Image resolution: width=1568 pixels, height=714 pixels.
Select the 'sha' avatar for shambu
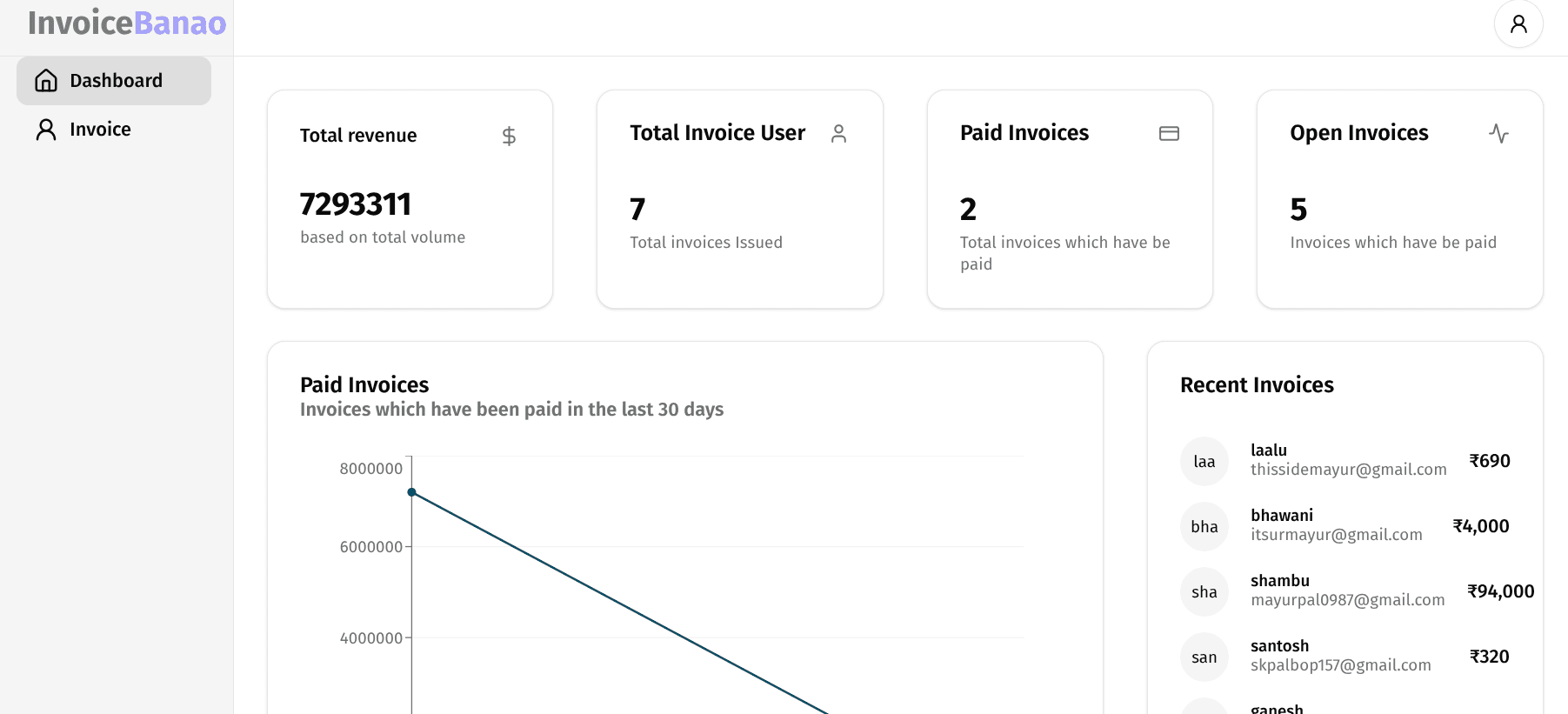tap(1204, 591)
